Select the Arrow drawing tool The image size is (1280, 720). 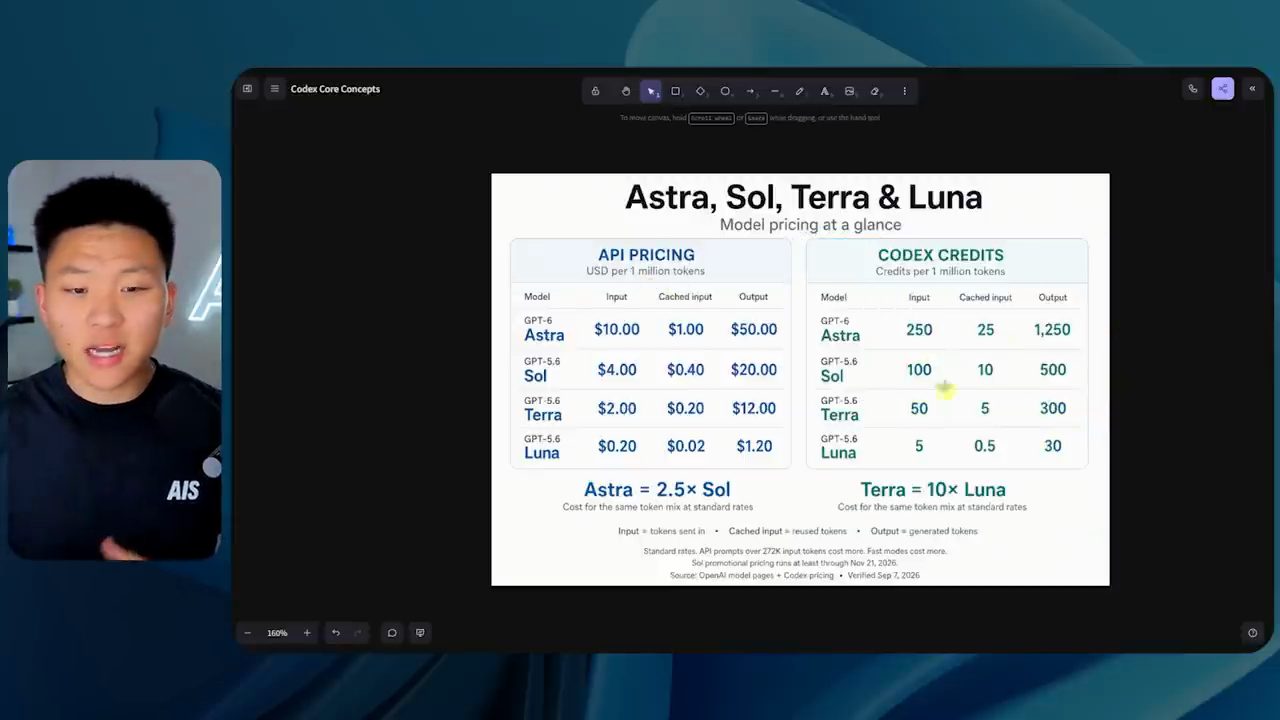[x=750, y=91]
